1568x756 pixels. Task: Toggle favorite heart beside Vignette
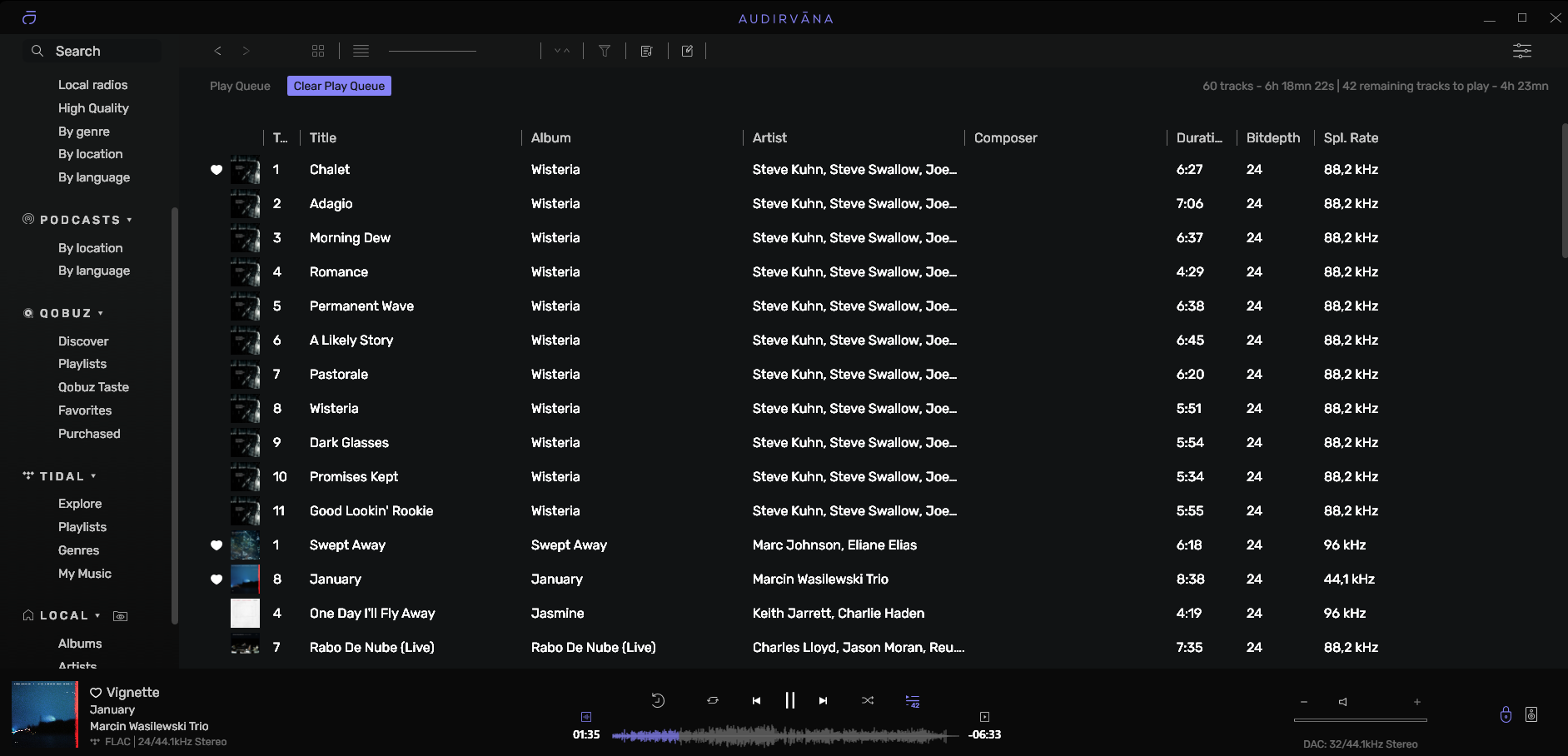click(96, 693)
